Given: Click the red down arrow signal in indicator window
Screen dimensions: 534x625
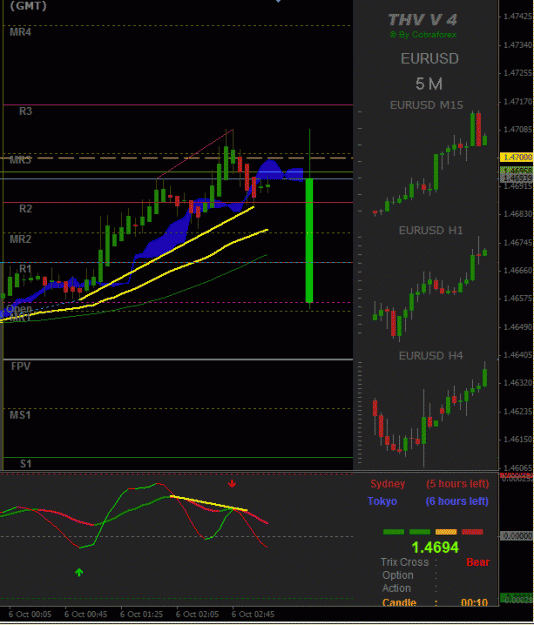Looking at the screenshot, I should tap(232, 484).
